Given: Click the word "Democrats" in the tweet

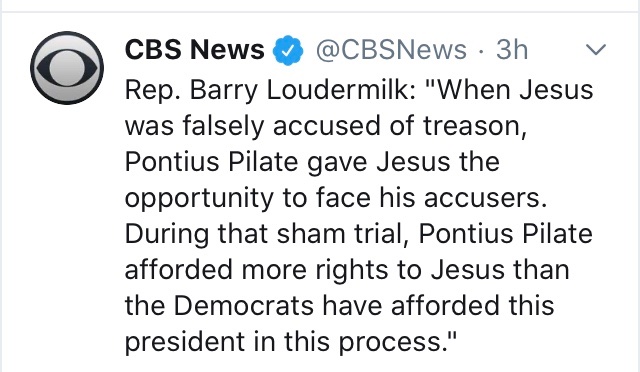Looking at the screenshot, I should click(244, 305).
